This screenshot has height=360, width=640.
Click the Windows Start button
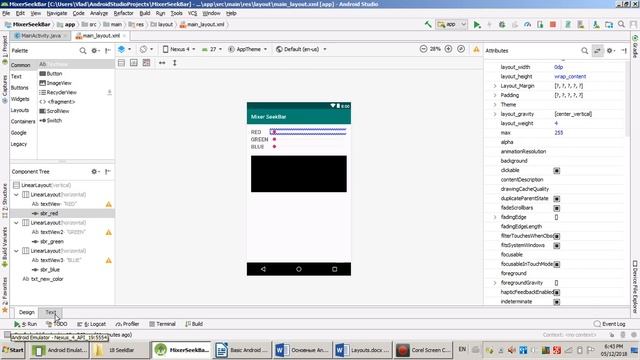[x=13, y=350]
